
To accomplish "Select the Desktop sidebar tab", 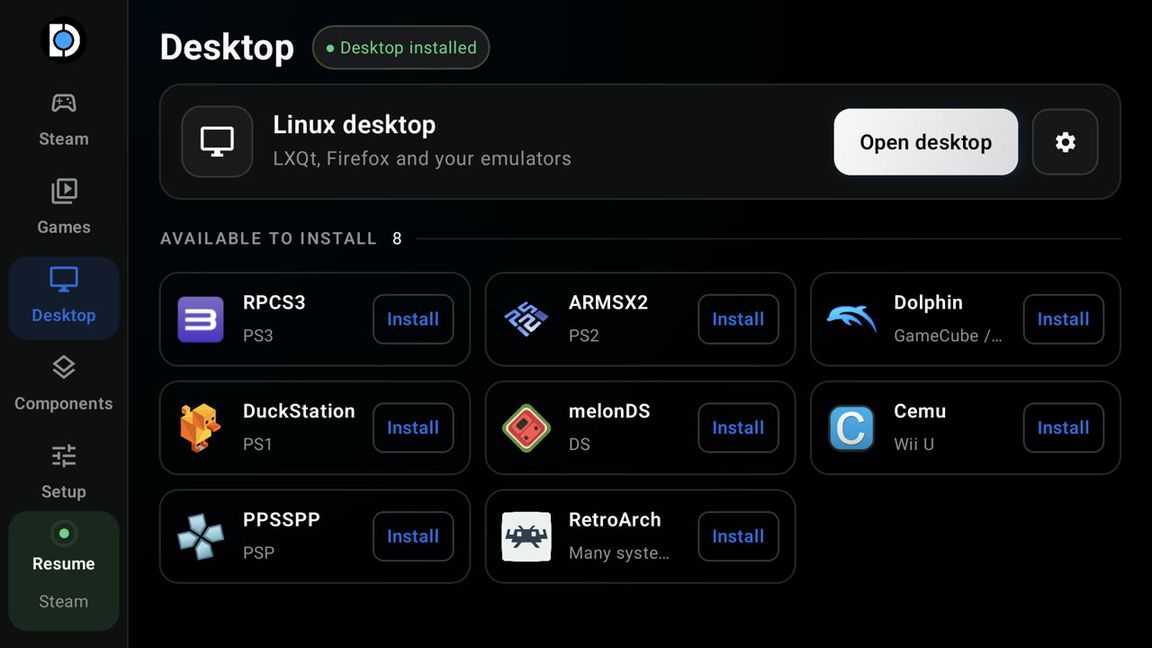I will [63, 298].
